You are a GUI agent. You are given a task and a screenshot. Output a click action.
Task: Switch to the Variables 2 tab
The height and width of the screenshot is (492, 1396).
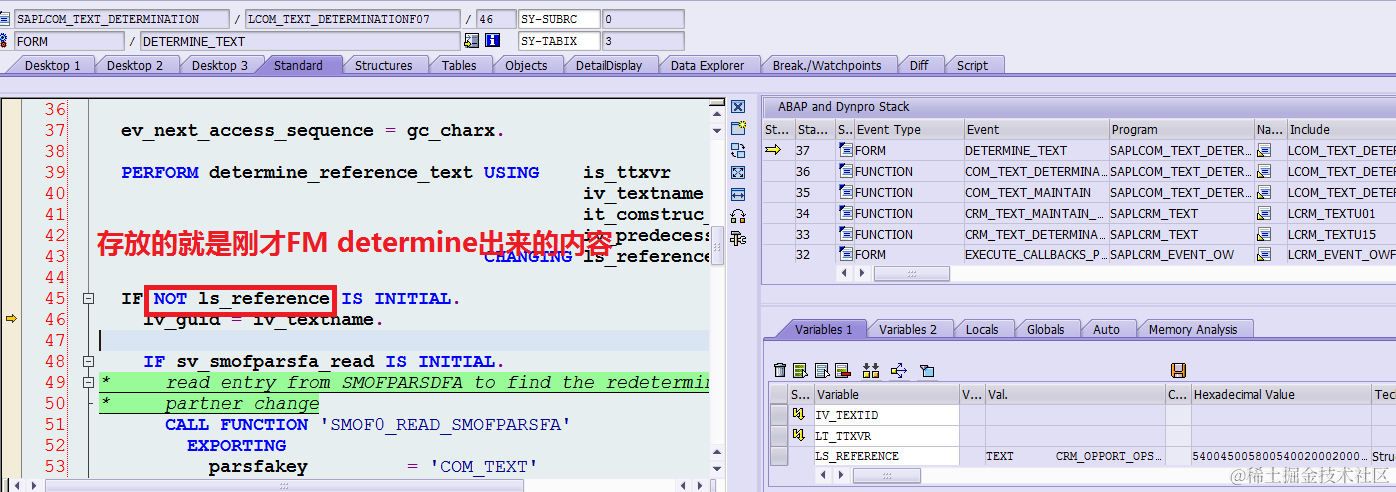click(908, 329)
